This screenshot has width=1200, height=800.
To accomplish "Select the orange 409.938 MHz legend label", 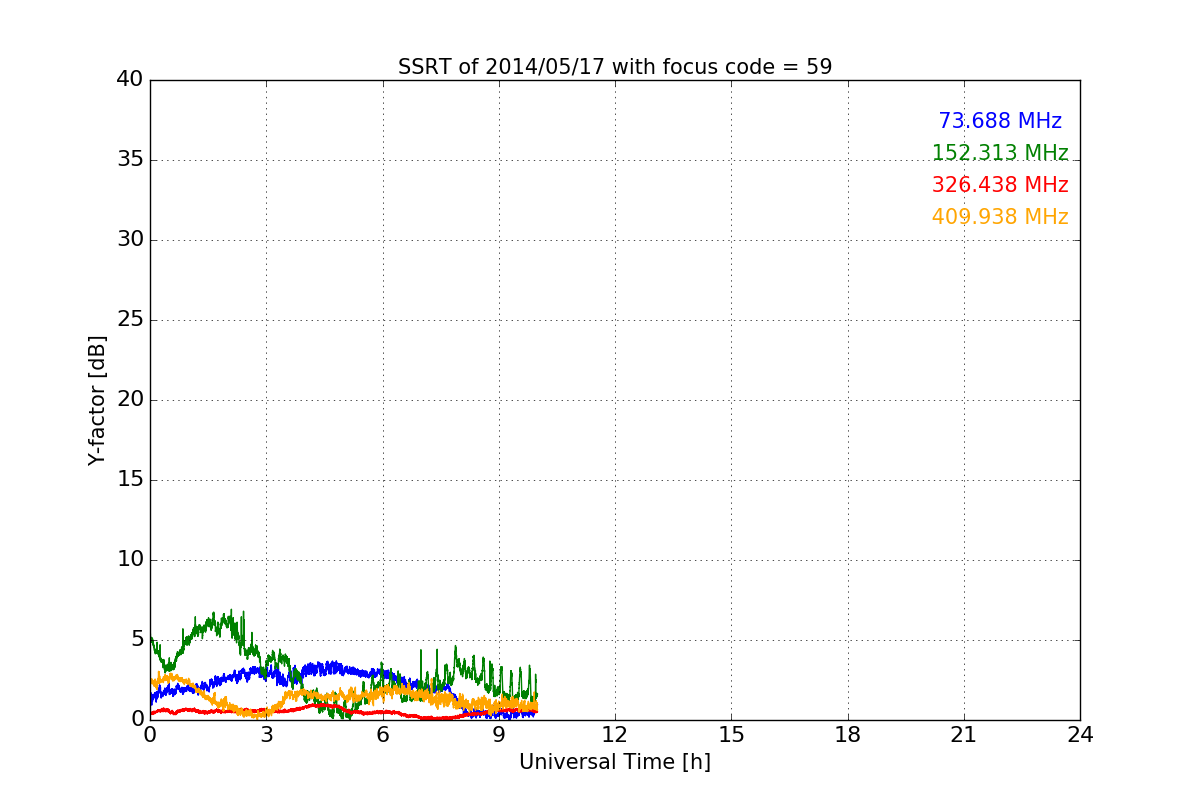I will pos(1000,217).
